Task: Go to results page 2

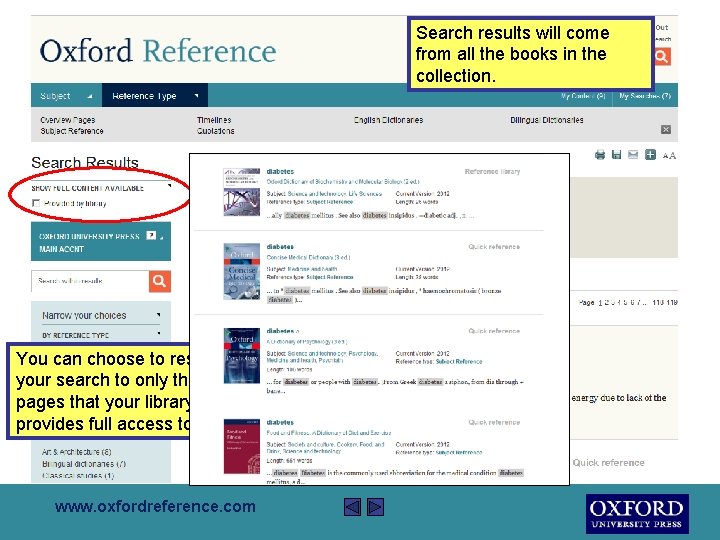Action: pyautogui.click(x=607, y=302)
